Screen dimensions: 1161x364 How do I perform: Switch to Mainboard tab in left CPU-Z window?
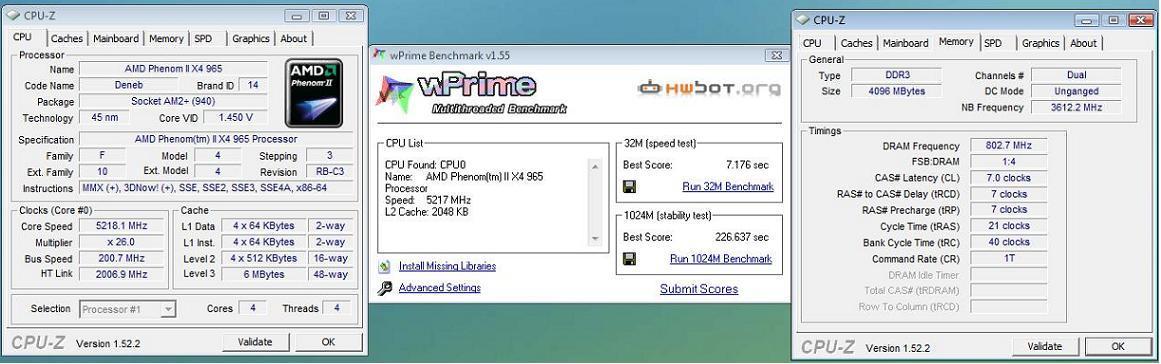click(116, 38)
